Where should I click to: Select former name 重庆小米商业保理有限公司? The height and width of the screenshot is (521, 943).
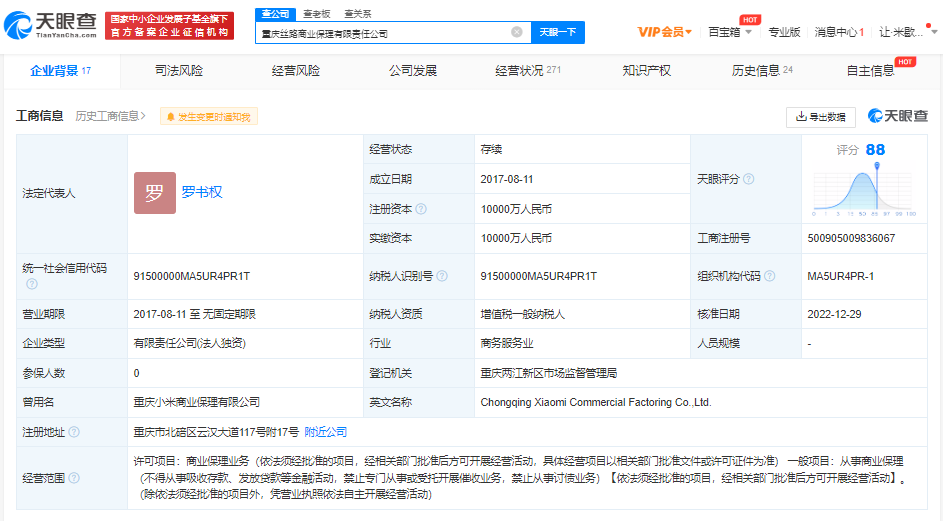(197, 402)
